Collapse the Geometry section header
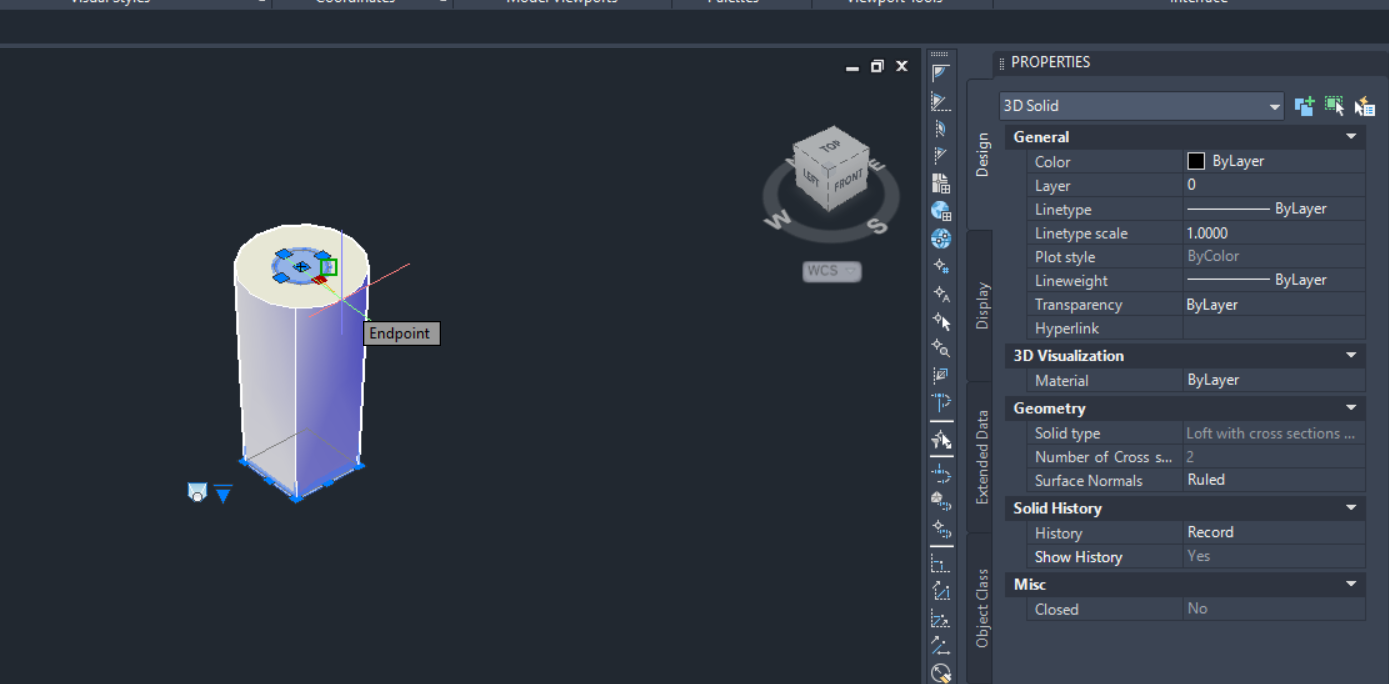 pyautogui.click(x=1351, y=408)
